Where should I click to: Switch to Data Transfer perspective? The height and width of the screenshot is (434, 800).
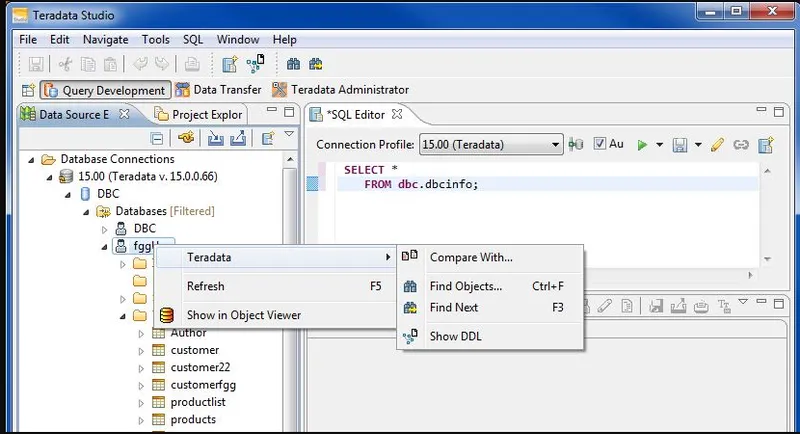click(218, 90)
